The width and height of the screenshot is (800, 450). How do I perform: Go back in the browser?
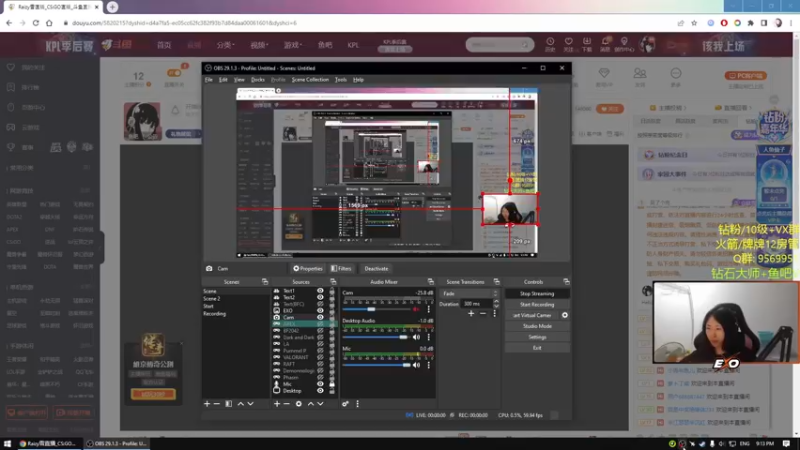point(9,23)
